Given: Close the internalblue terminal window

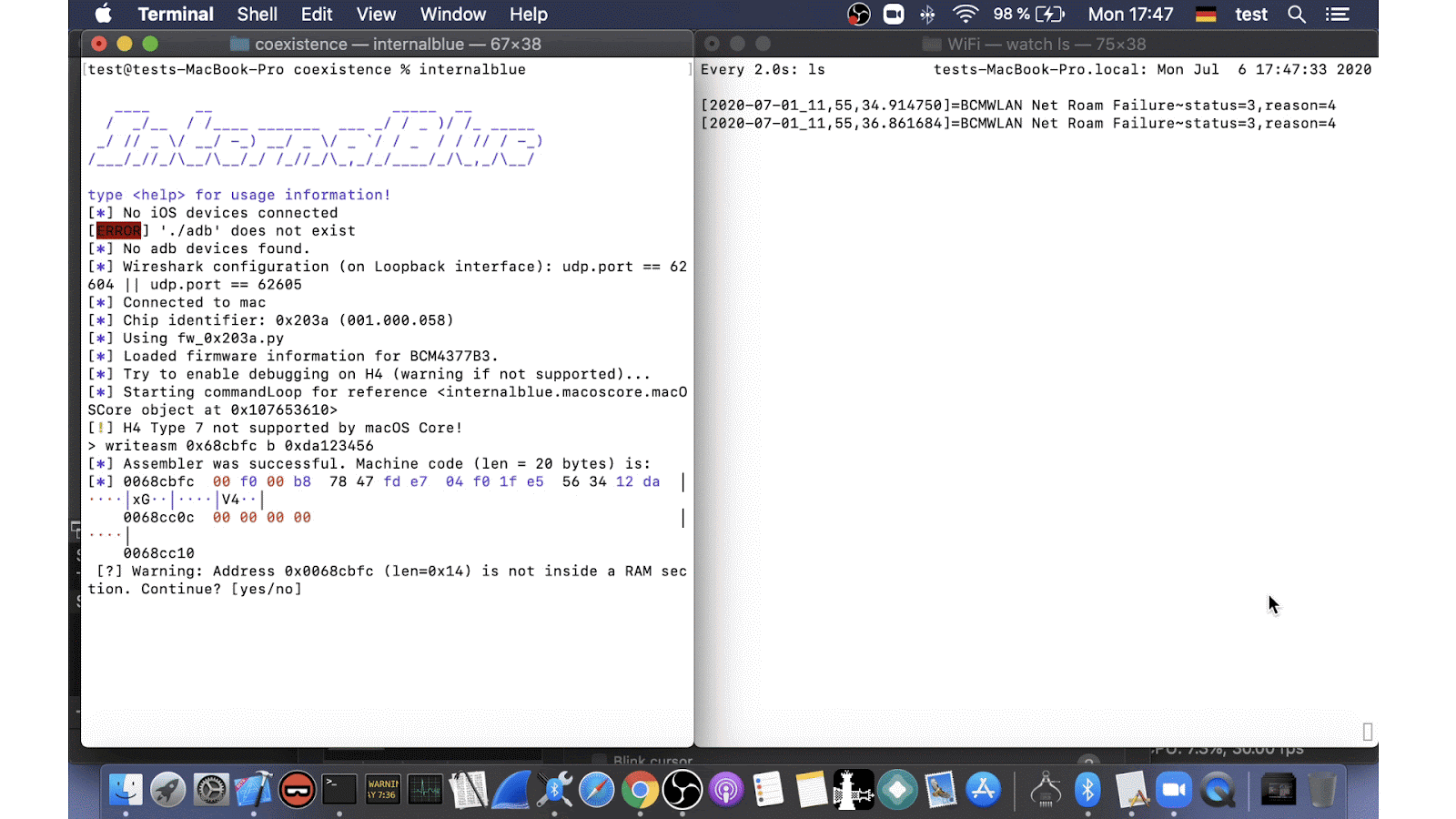Looking at the screenshot, I should point(99,44).
